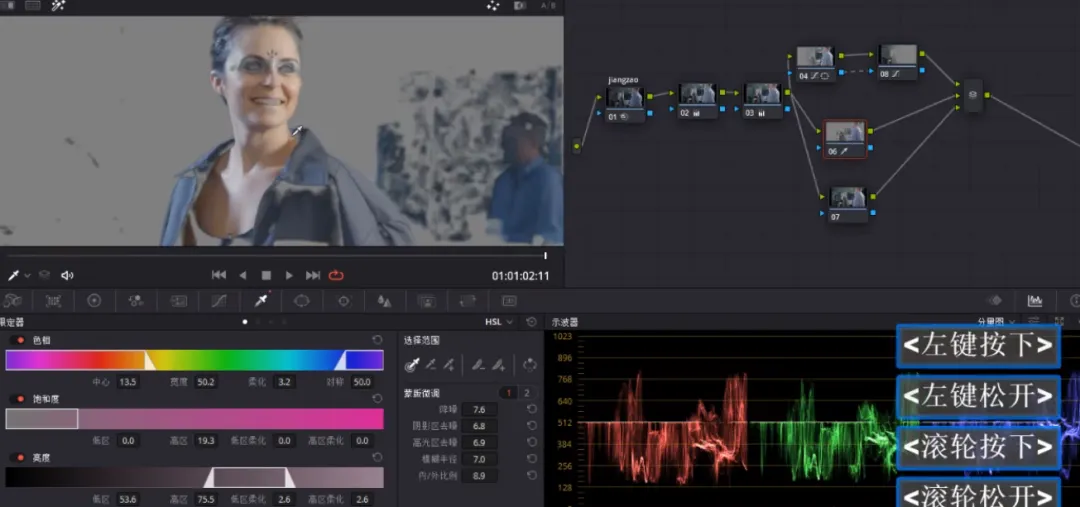Click the luminance 高区 field 75.5

[205, 499]
